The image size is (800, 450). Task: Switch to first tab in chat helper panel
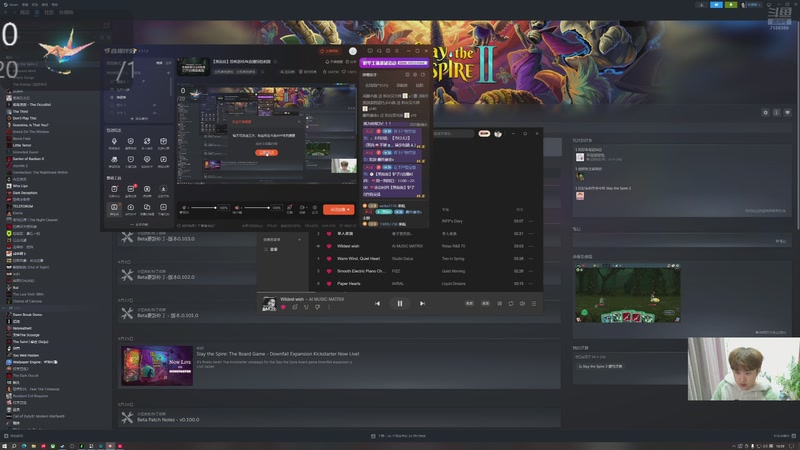pos(377,85)
